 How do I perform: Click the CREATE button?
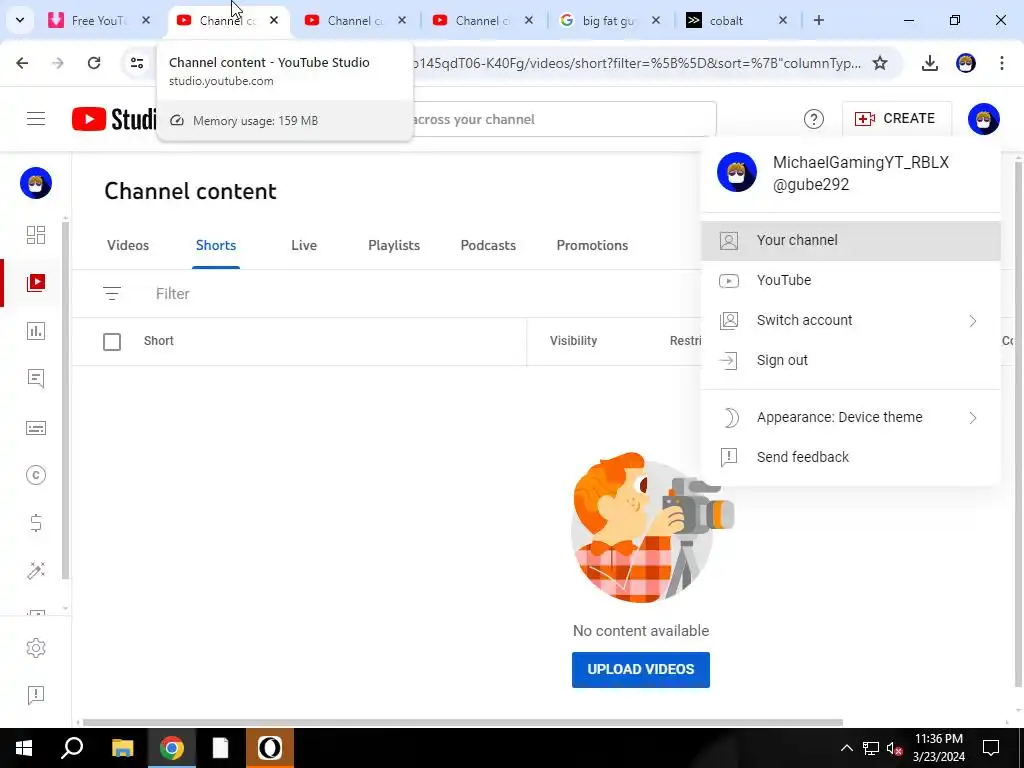coord(896,119)
